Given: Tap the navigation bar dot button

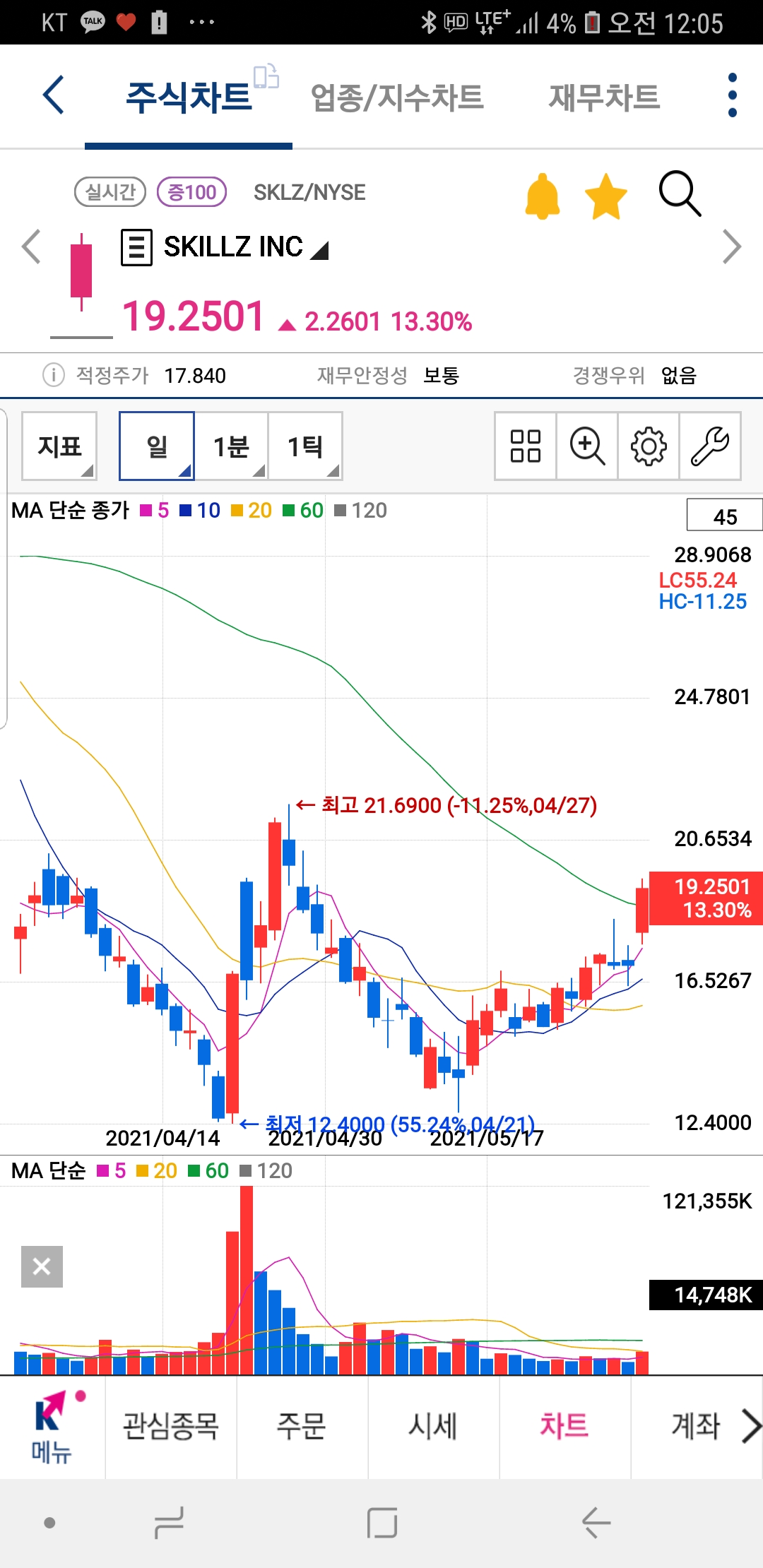Looking at the screenshot, I should (49, 1523).
